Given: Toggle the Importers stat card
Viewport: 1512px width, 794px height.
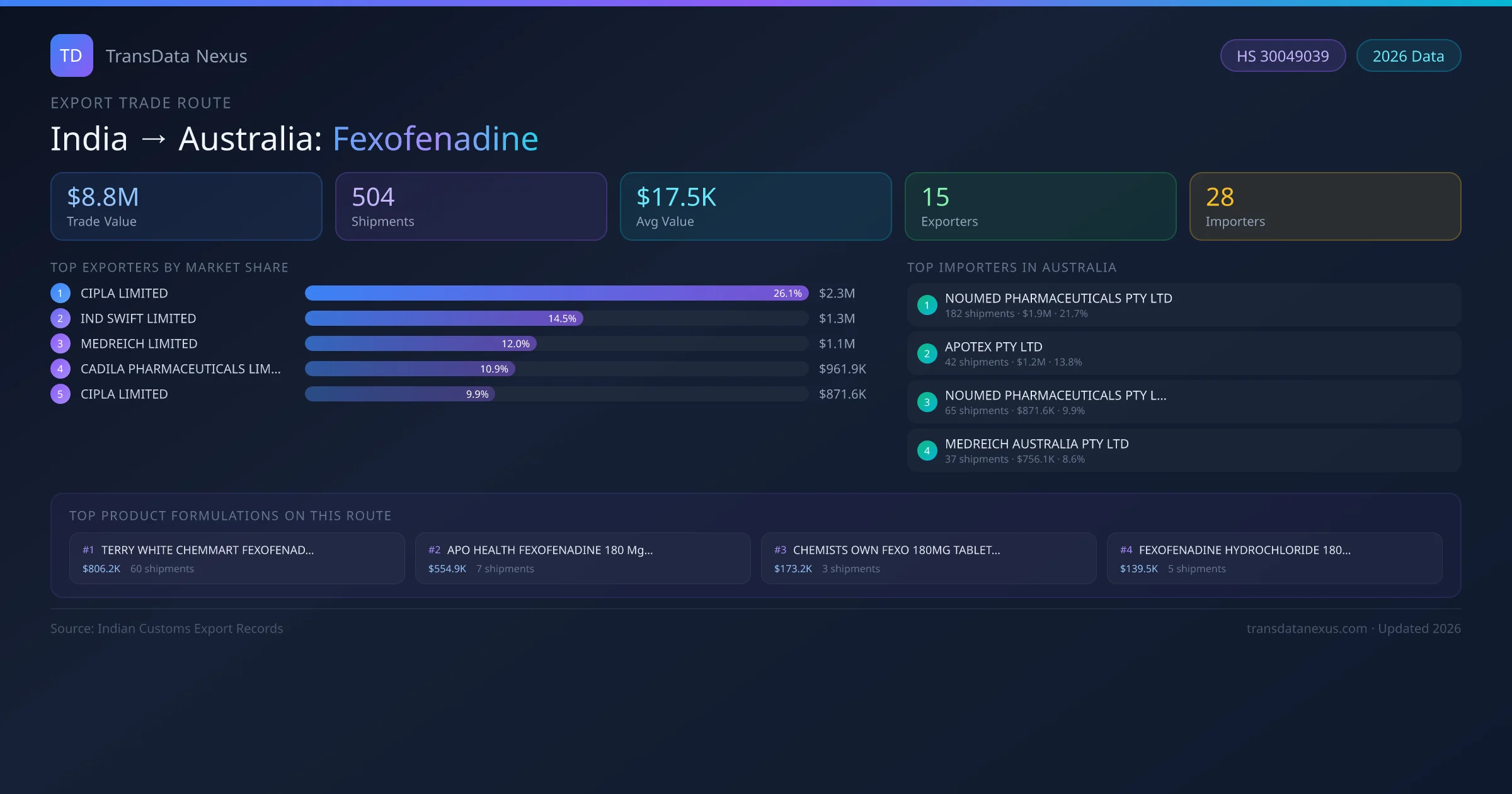Looking at the screenshot, I should 1325,206.
